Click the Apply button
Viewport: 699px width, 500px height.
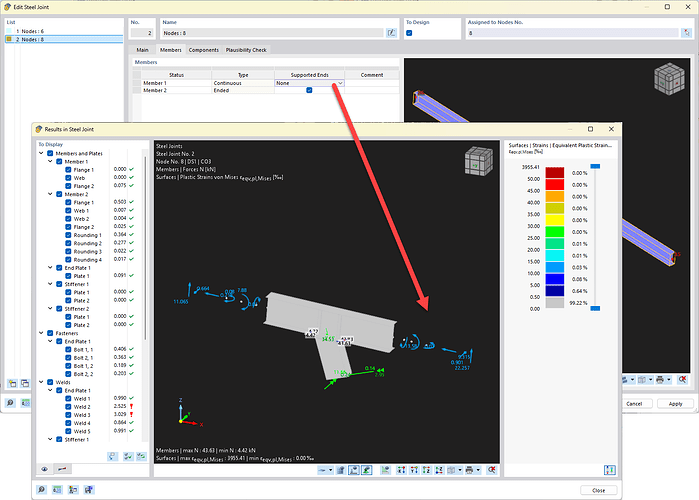click(x=675, y=403)
